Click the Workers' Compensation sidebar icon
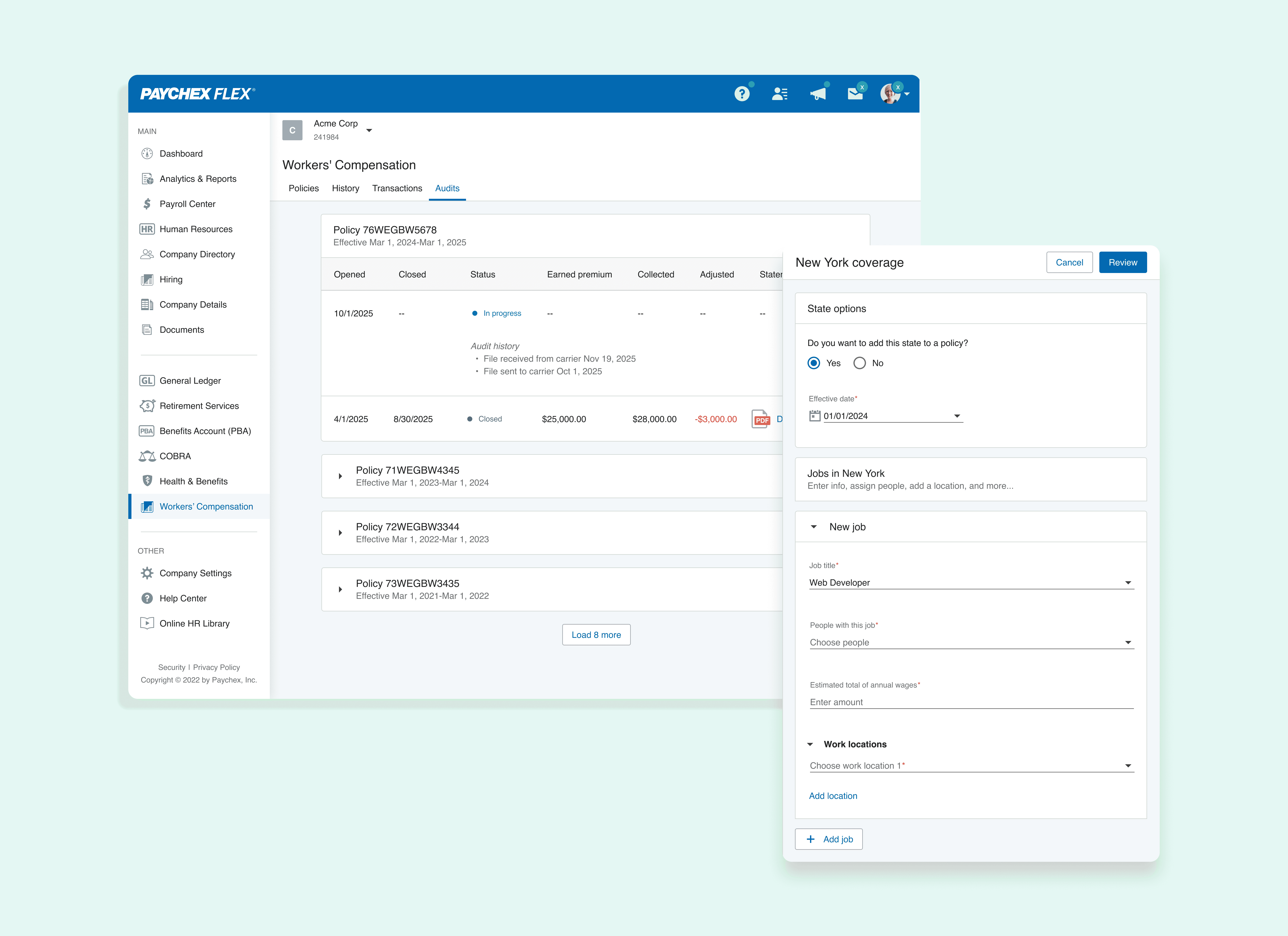Image resolution: width=1288 pixels, height=936 pixels. (147, 507)
